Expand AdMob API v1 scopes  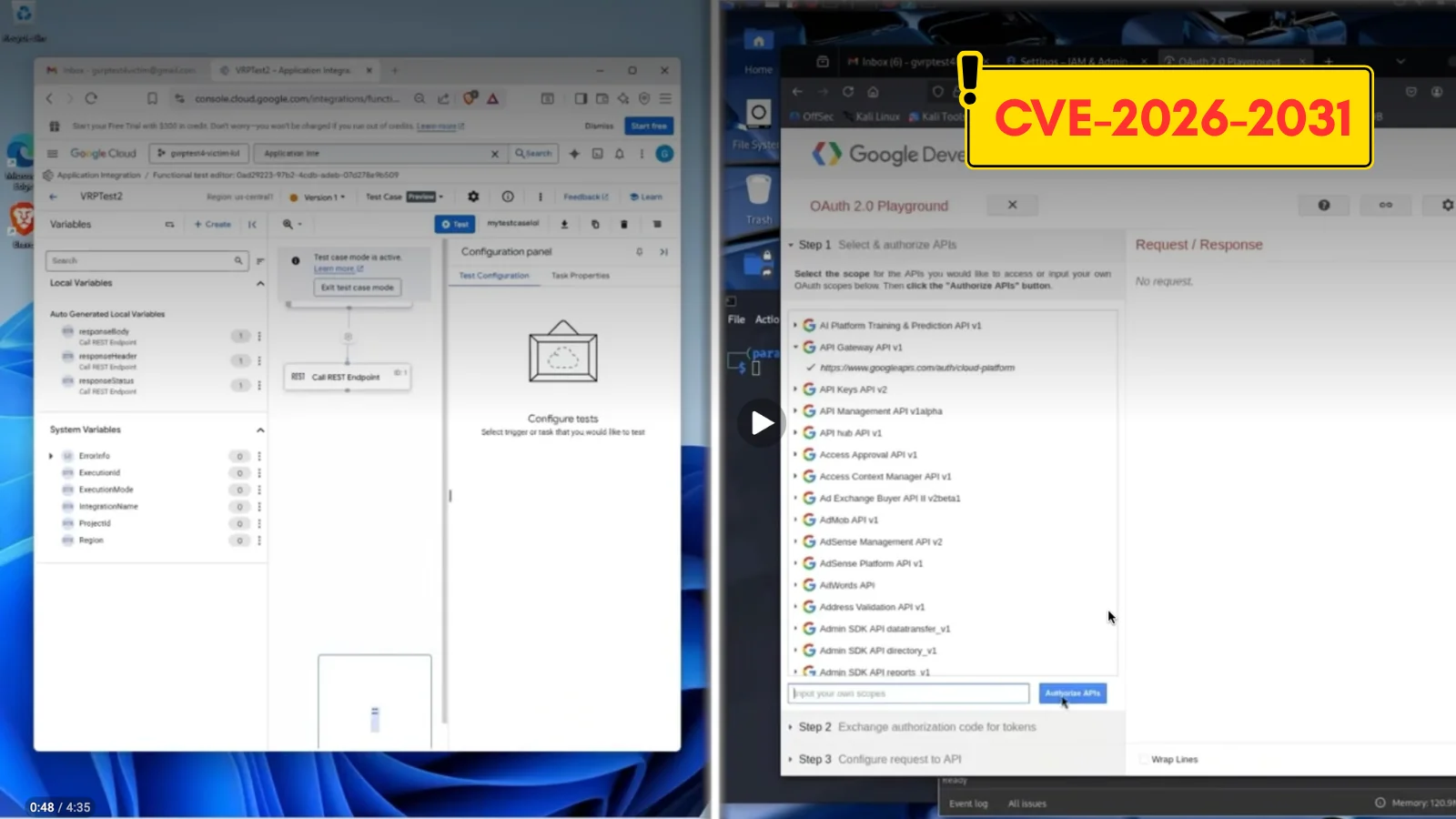[795, 520]
